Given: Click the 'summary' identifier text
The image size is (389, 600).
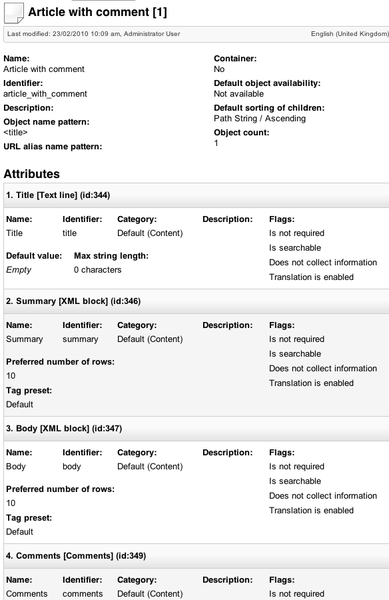Looking at the screenshot, I should click(80, 339).
